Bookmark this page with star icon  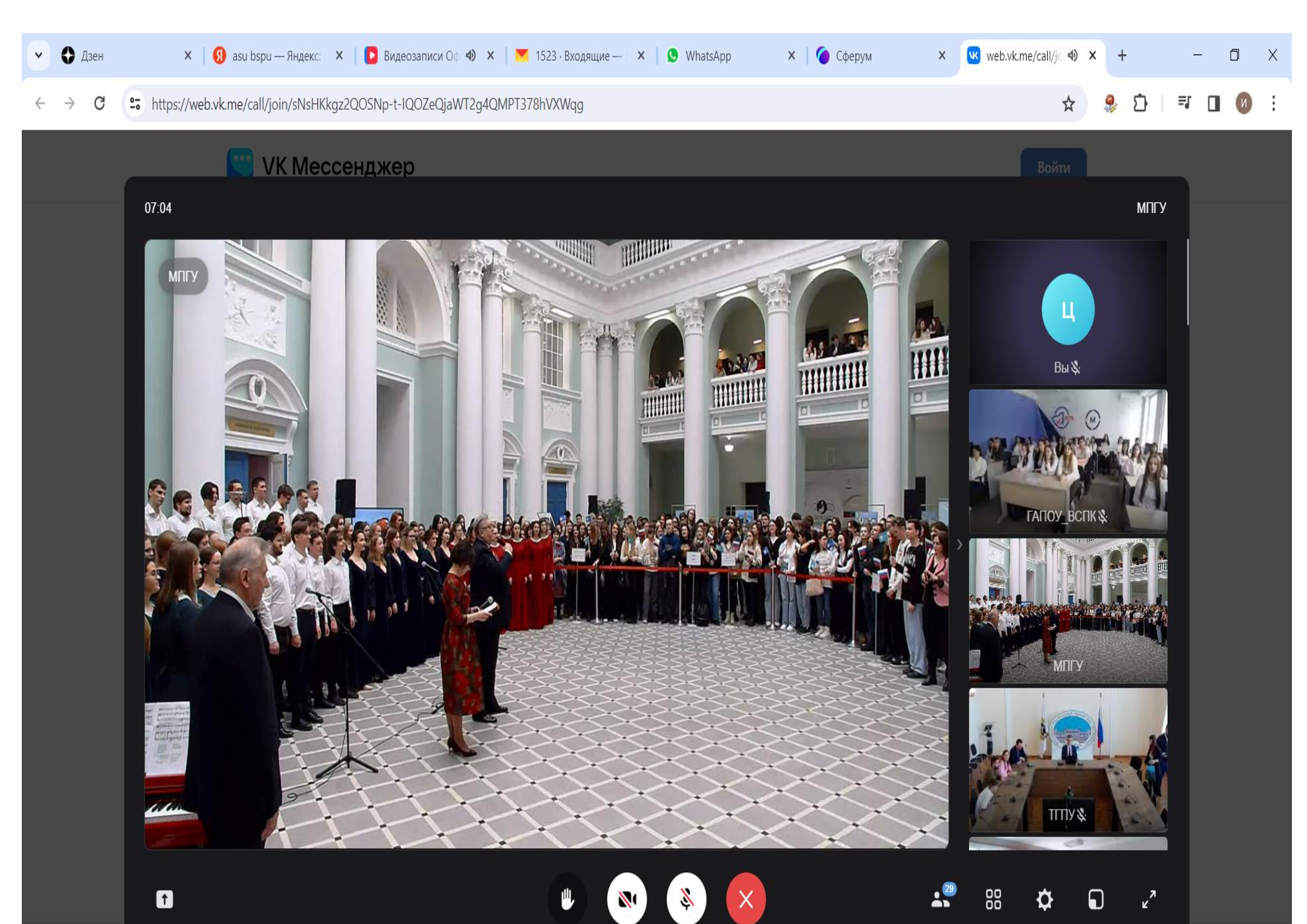(x=1068, y=104)
